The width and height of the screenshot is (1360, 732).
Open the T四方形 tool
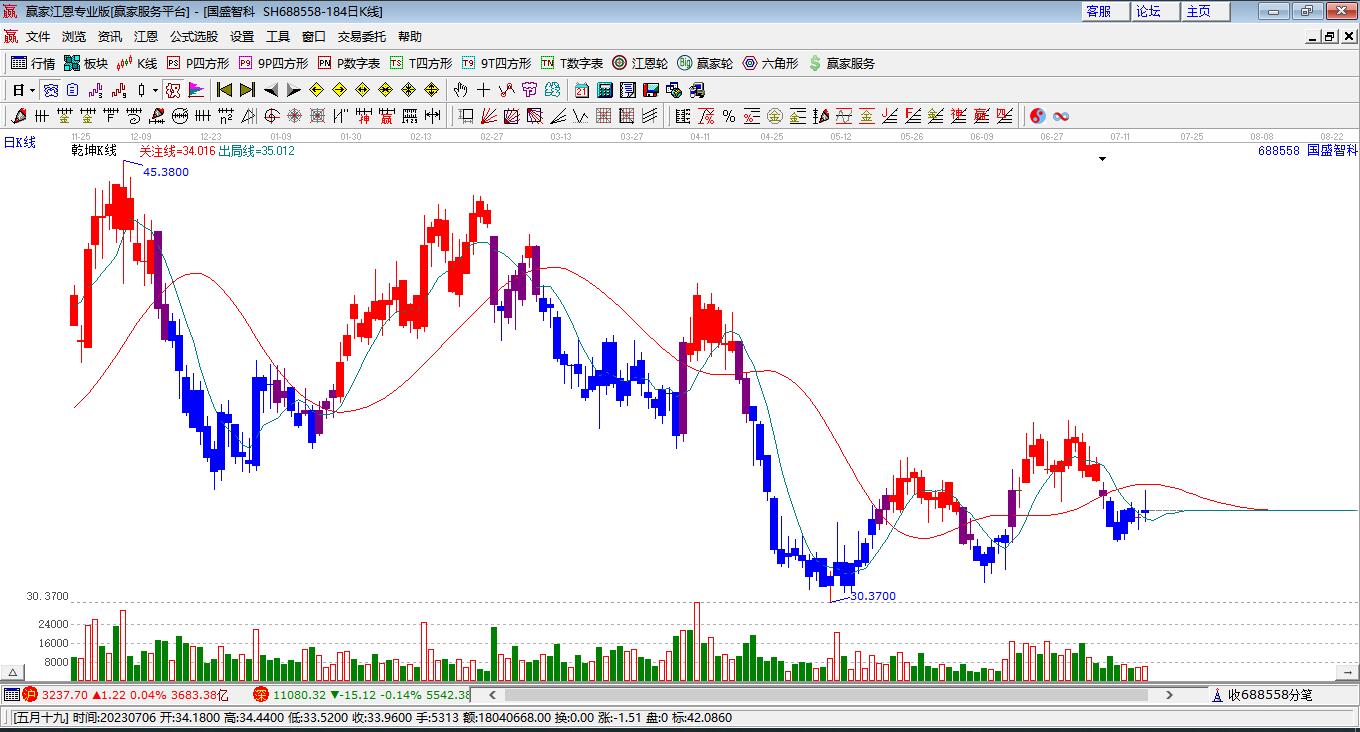(420, 63)
